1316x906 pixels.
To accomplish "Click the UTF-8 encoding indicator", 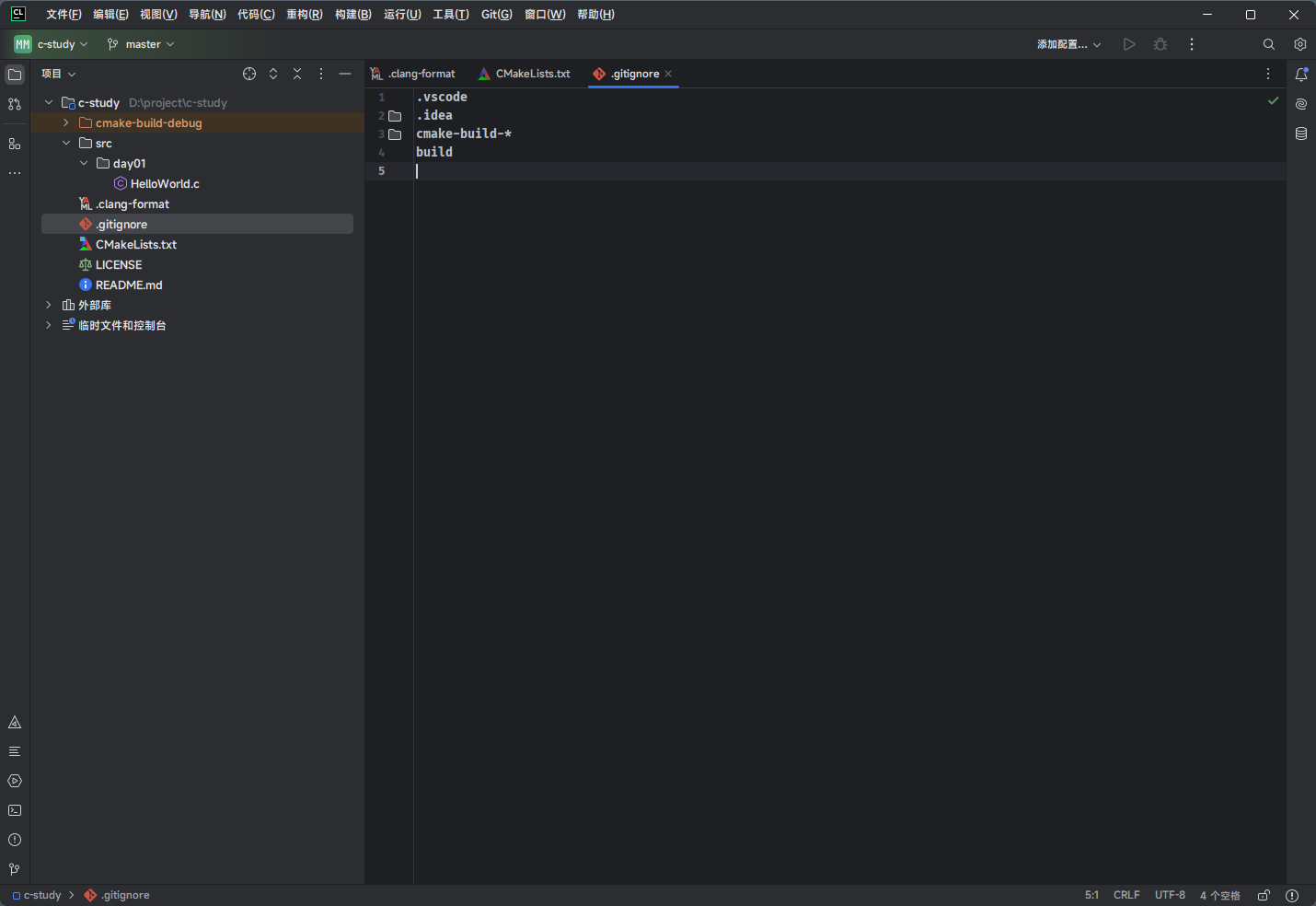I will click(x=1170, y=895).
